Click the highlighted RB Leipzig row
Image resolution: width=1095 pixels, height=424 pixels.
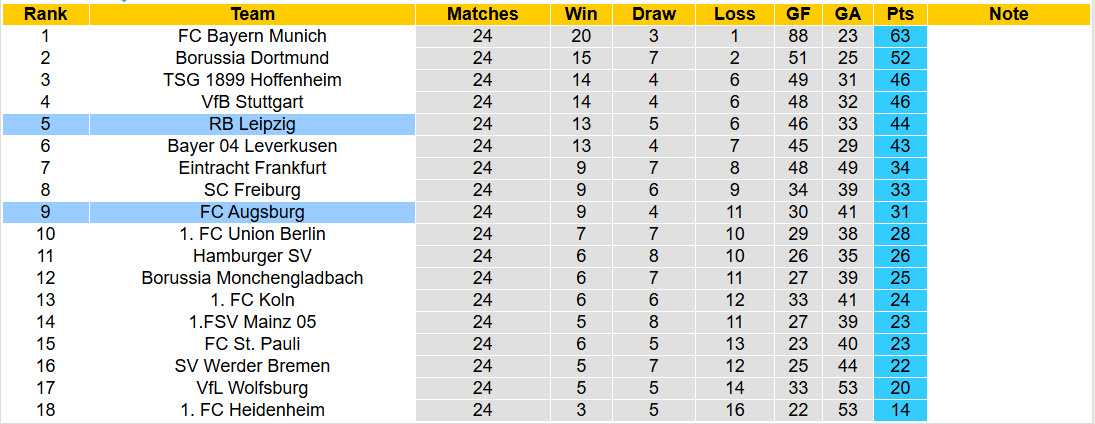tap(252, 124)
